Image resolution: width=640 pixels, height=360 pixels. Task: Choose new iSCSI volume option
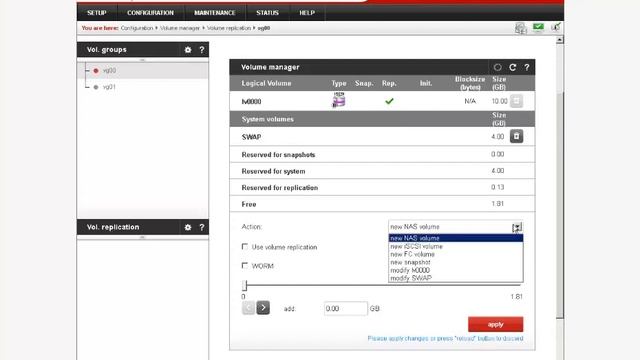tap(456, 246)
